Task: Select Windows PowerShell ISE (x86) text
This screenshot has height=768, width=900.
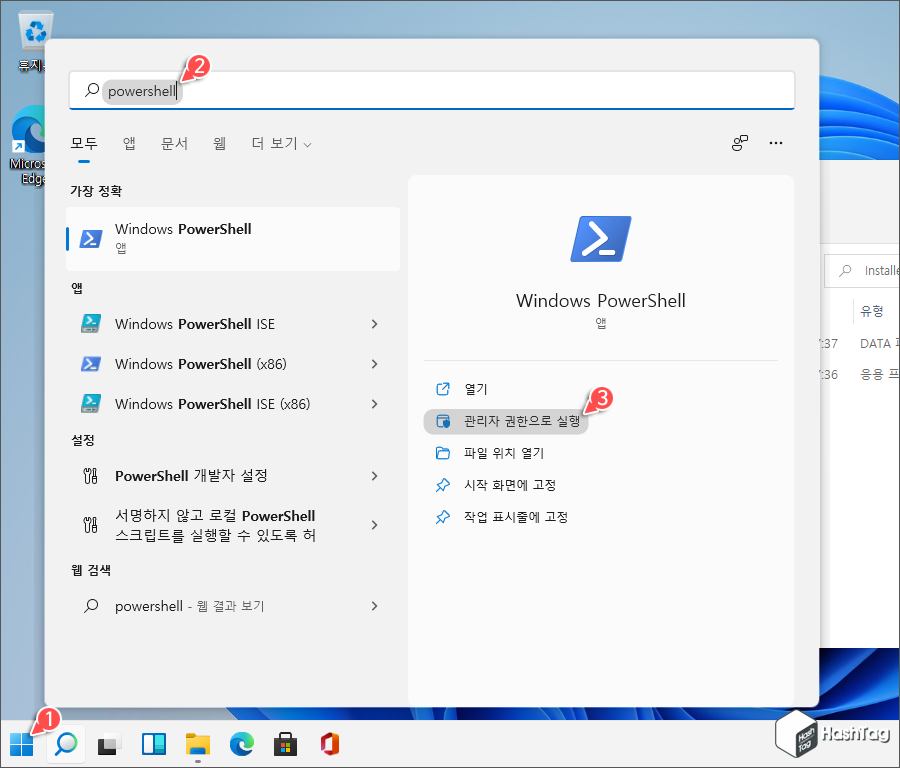Action: point(212,404)
